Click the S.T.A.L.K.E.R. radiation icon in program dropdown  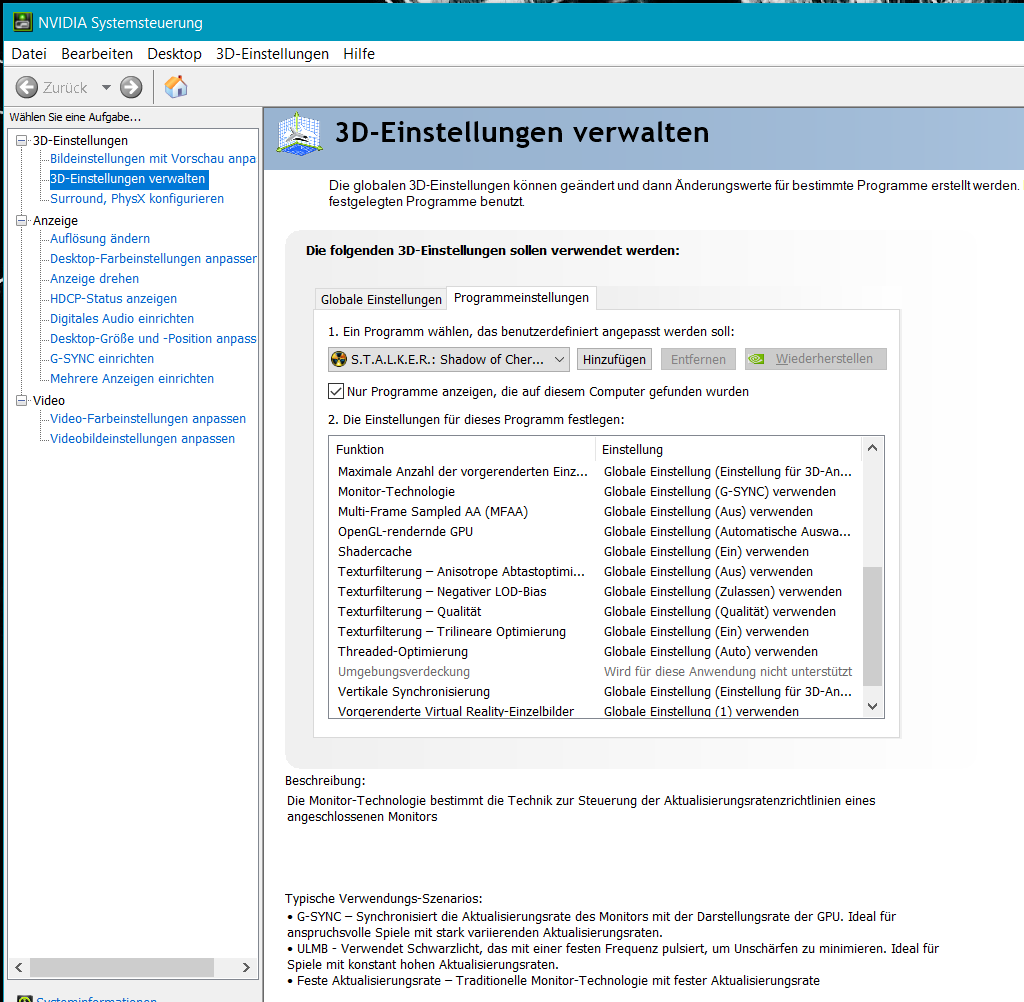tap(339, 359)
